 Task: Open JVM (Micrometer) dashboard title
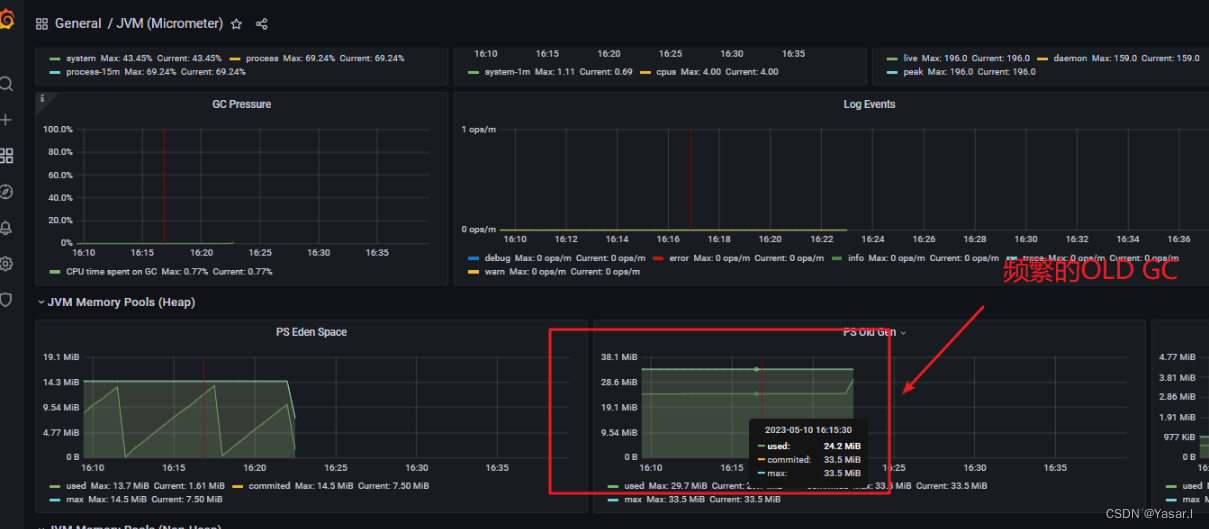[169, 24]
